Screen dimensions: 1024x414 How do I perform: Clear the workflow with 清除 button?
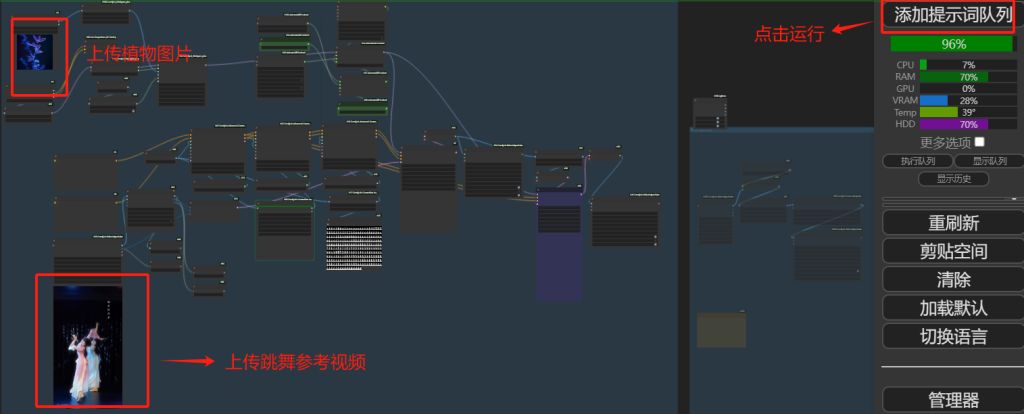(953, 279)
